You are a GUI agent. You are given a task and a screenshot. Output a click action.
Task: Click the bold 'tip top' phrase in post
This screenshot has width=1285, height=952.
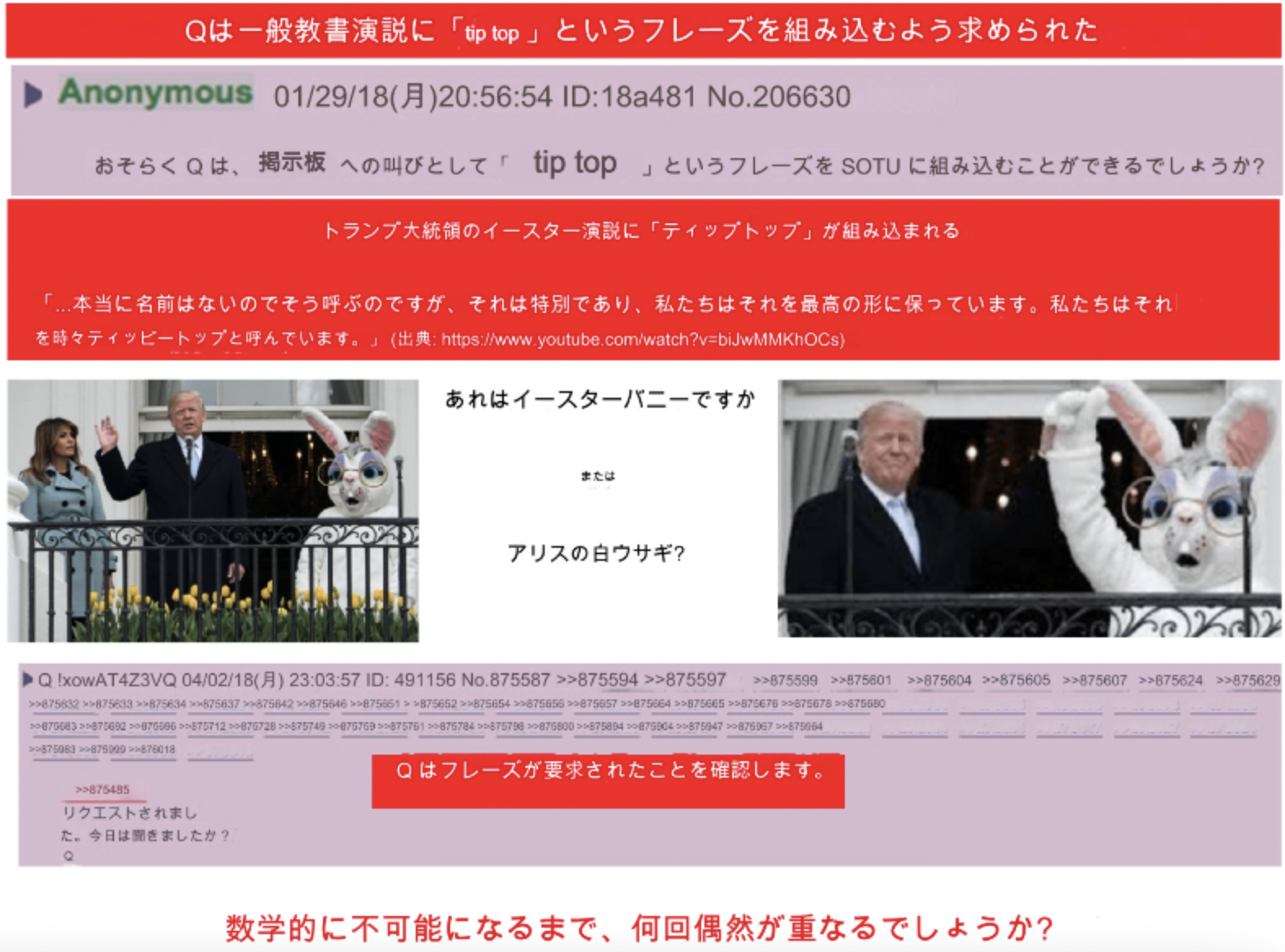click(575, 162)
